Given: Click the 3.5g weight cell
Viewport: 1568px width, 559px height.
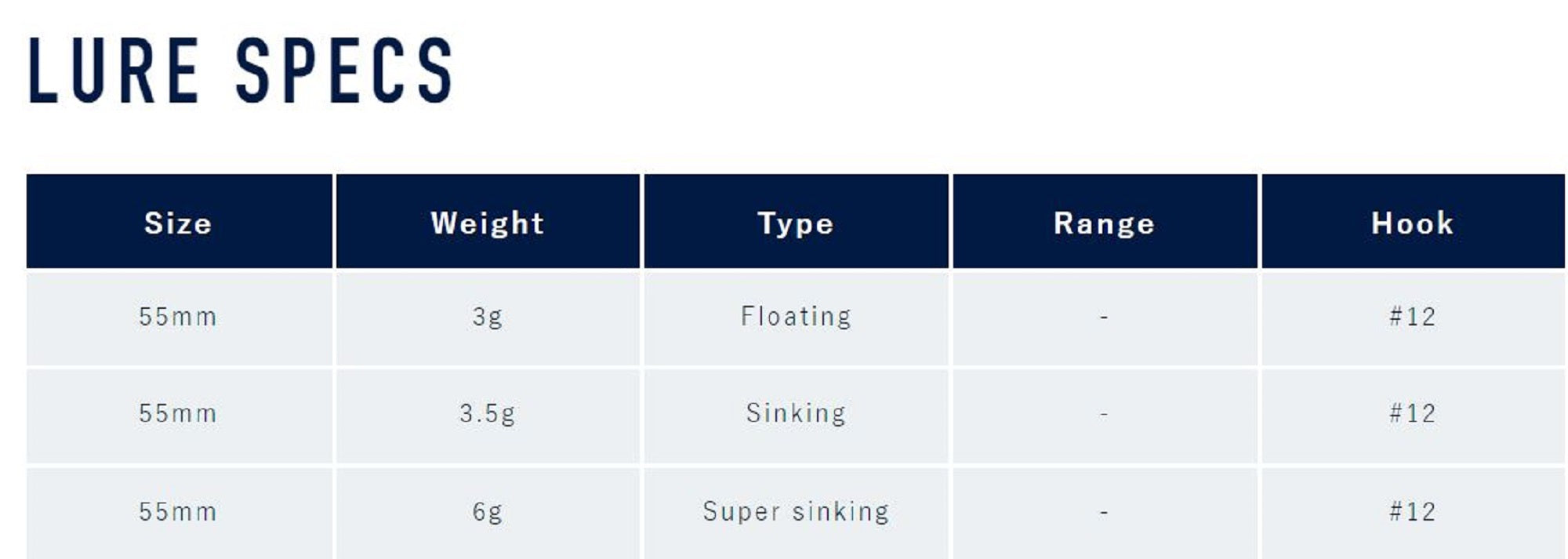Looking at the screenshot, I should point(487,413).
